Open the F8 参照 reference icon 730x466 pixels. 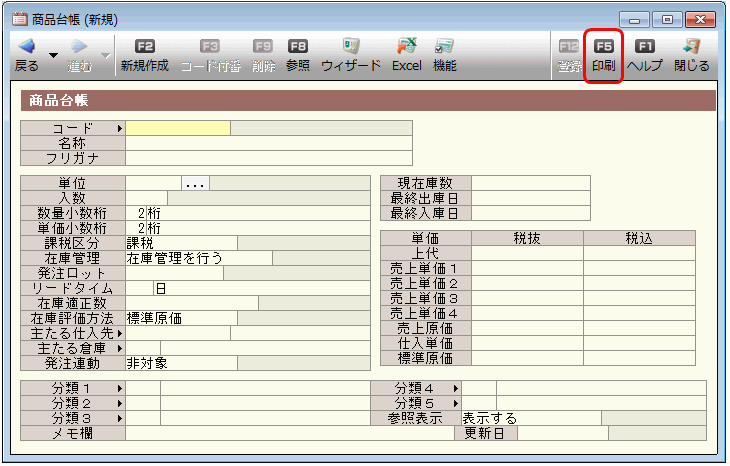297,47
